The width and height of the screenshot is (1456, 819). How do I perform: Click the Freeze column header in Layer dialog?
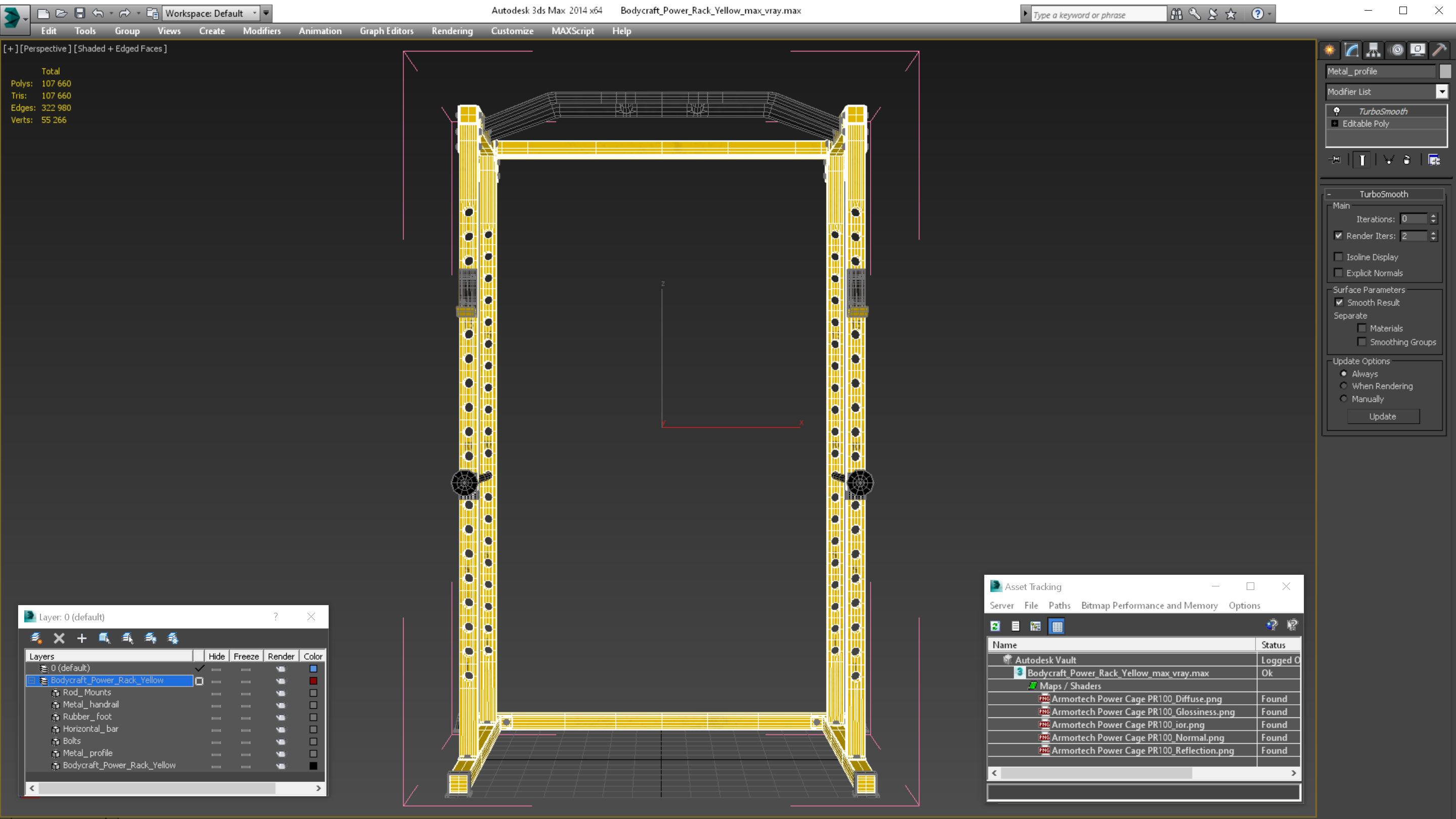tap(246, 656)
